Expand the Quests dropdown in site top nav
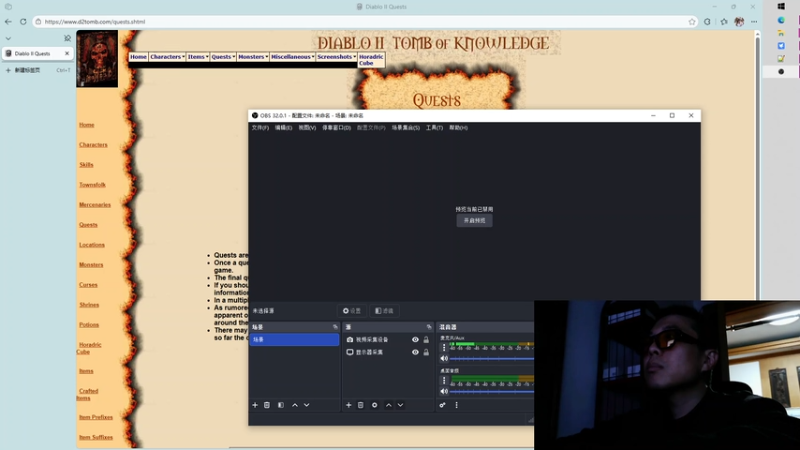The height and width of the screenshot is (450, 800). point(223,57)
